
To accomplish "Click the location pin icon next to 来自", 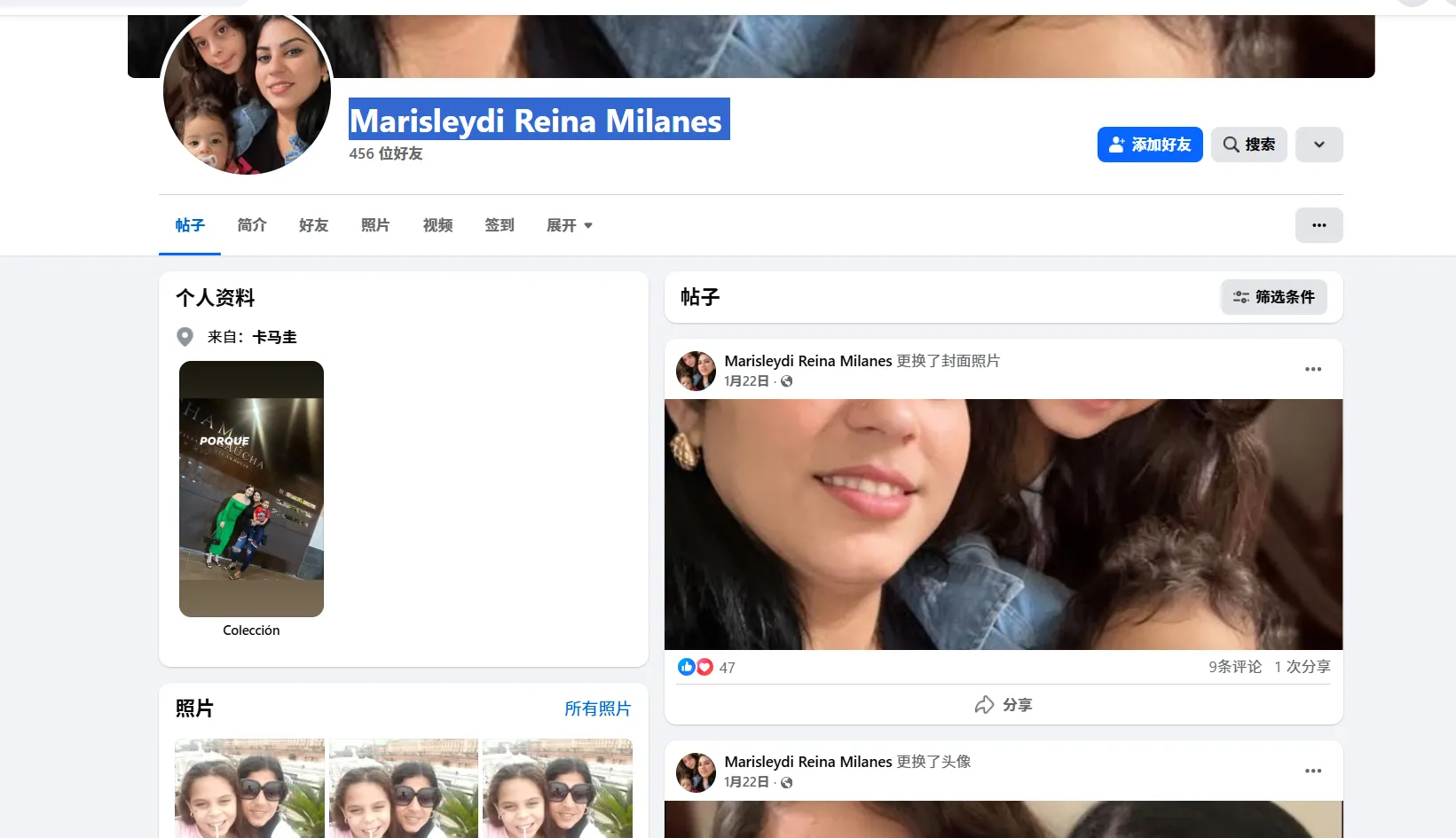I will [x=185, y=337].
